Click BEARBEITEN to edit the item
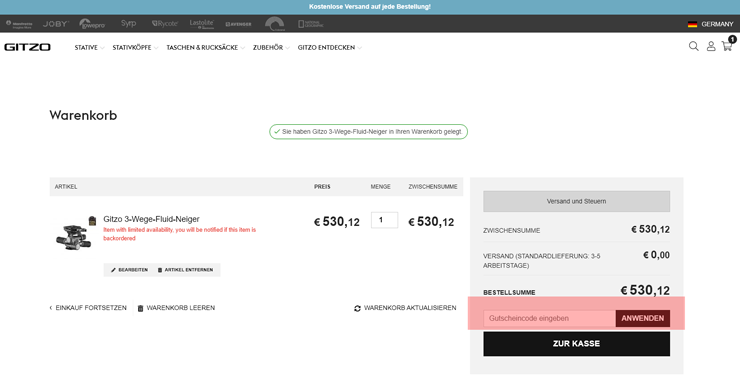Image resolution: width=740 pixels, height=379 pixels. [129, 270]
